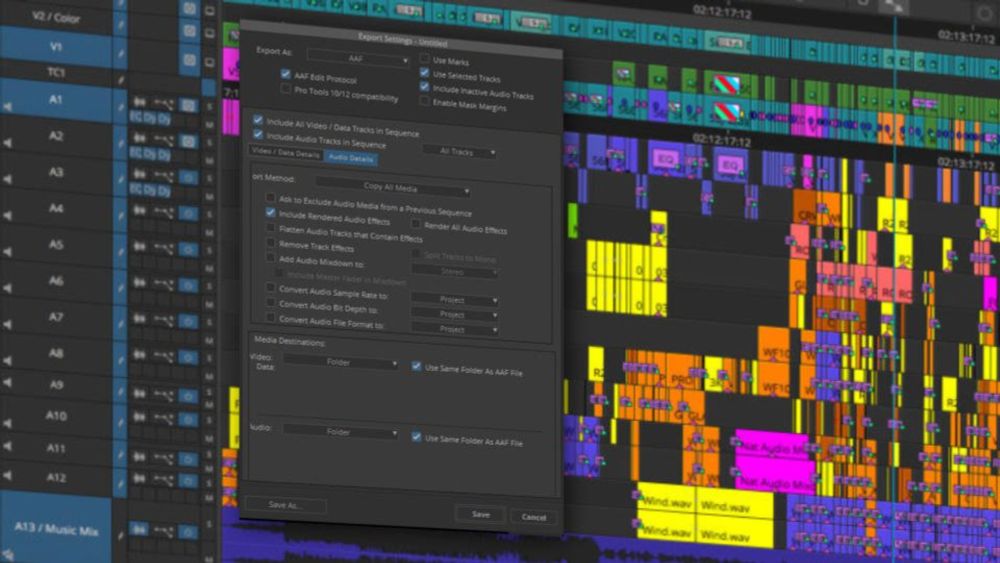This screenshot has width=1000, height=563.
Task: Open the Stereo mixdown dropdown
Action: [455, 272]
